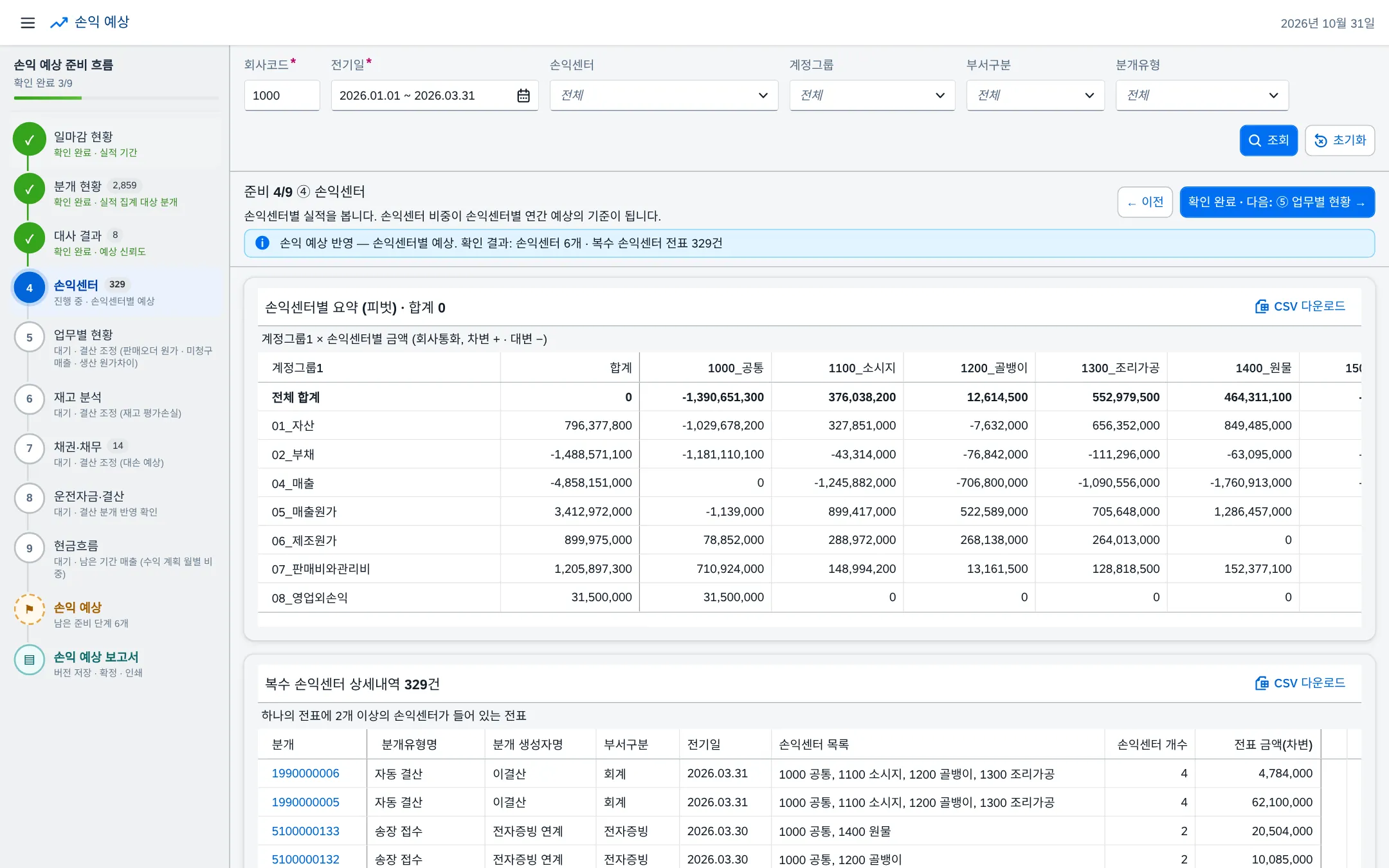Open journal entry 1990000005 link
The image size is (1389, 868).
pos(305,802)
